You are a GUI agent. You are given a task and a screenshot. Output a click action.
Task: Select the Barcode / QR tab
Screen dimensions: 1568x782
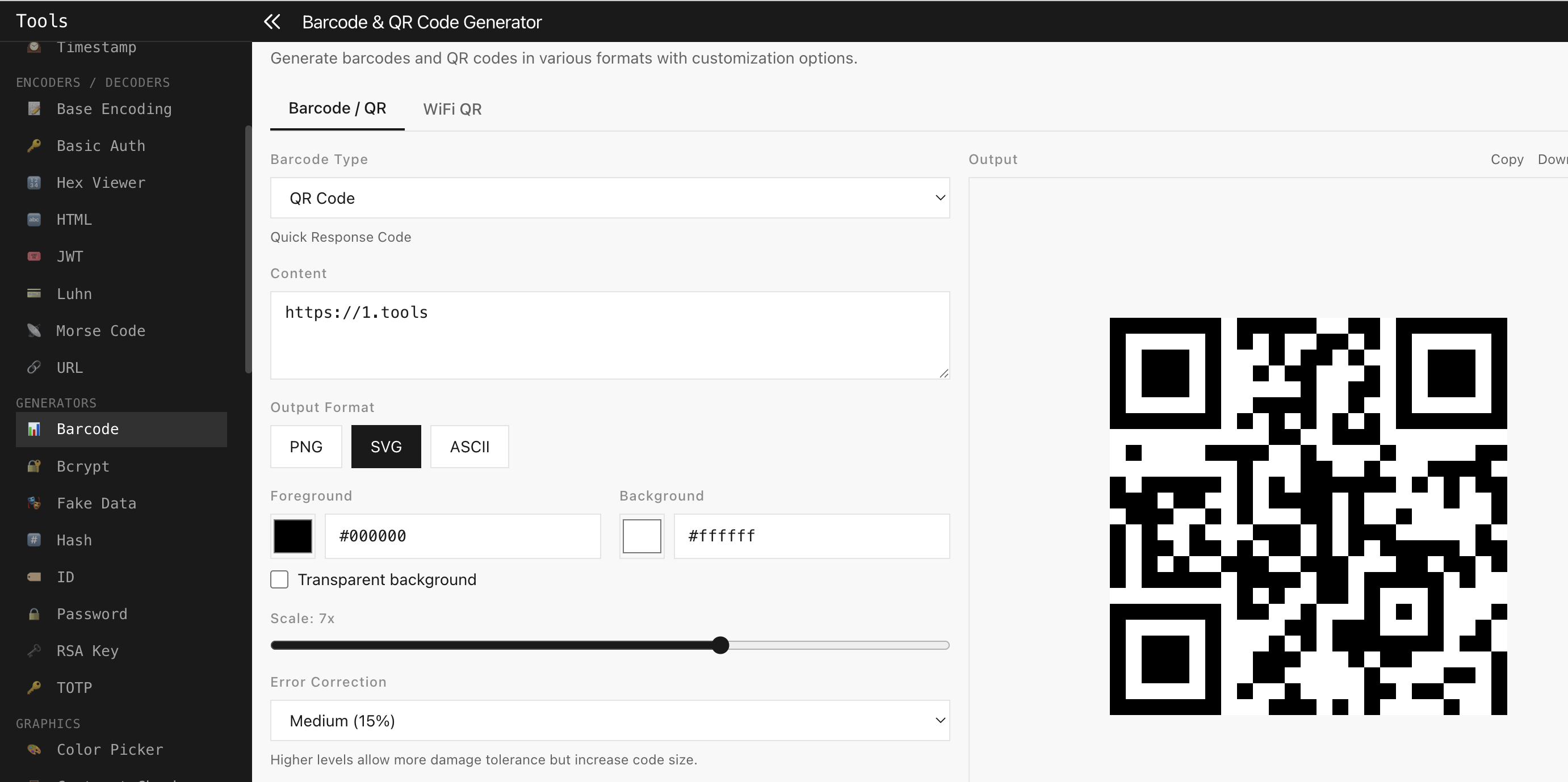[x=337, y=108]
